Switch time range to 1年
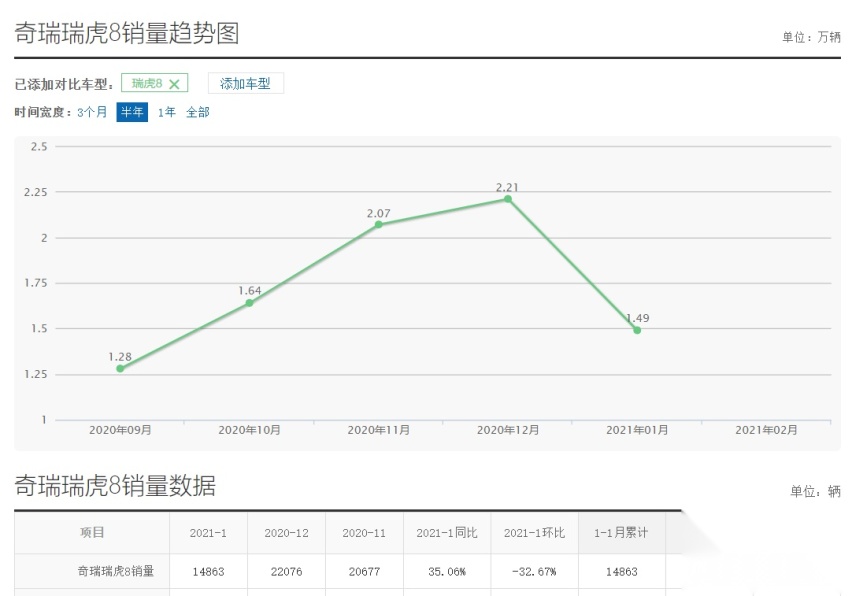852x596 pixels. tap(167, 112)
